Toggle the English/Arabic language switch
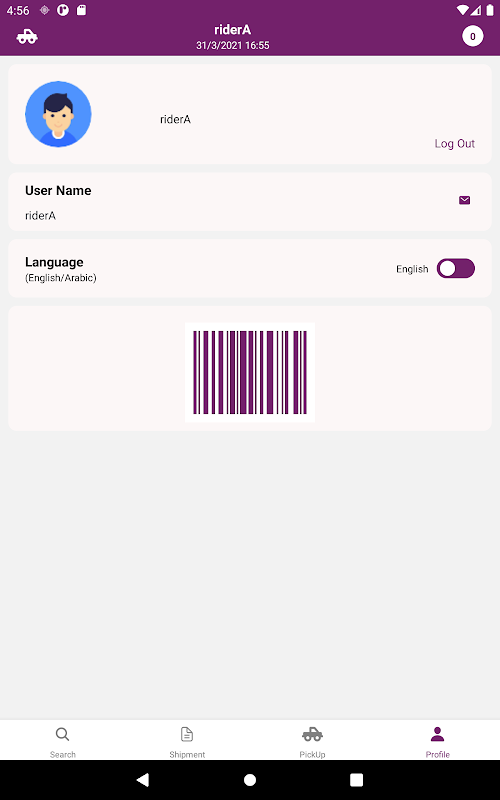The height and width of the screenshot is (800, 500). [x=456, y=268]
